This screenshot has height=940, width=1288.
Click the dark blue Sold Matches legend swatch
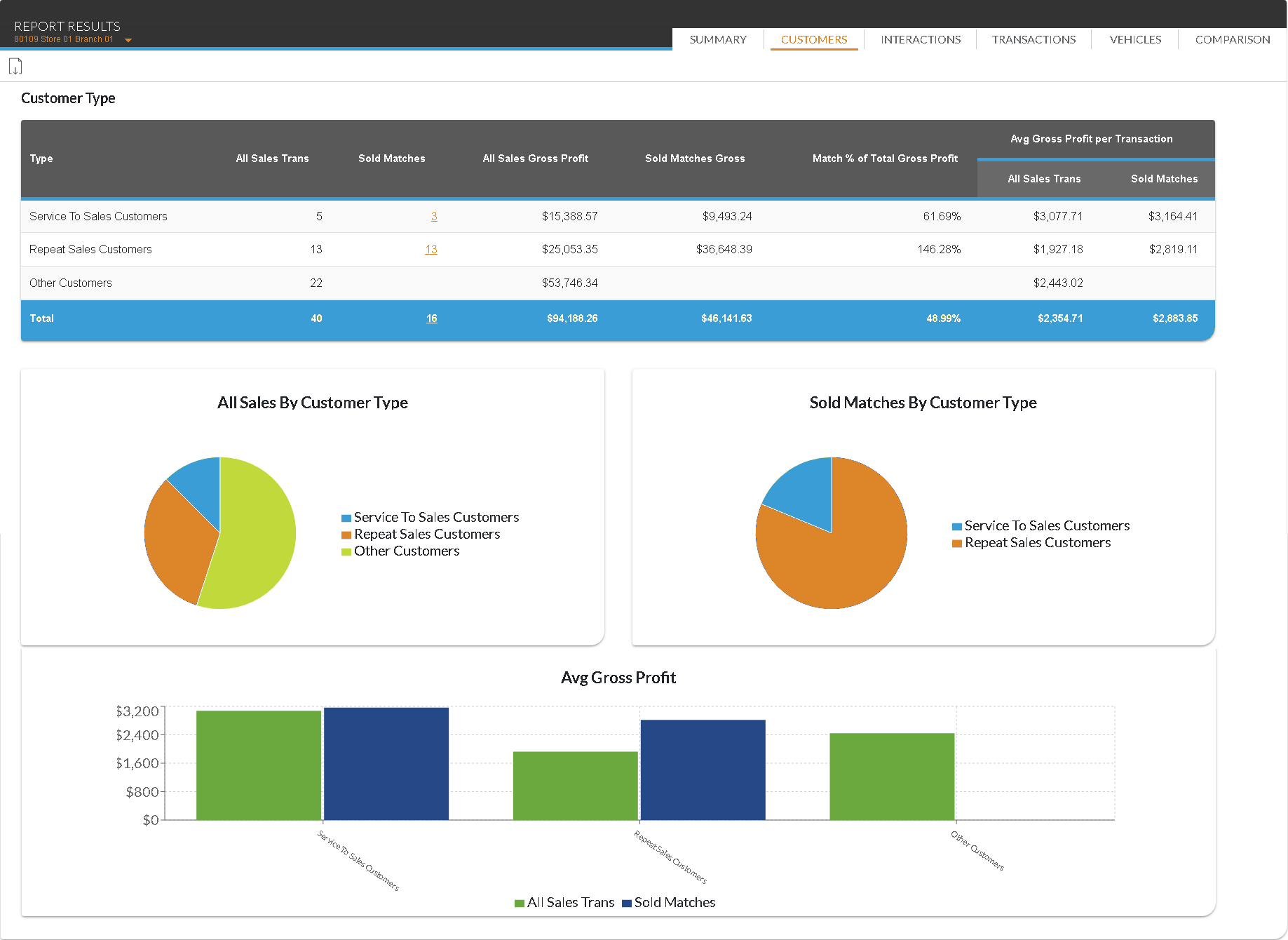click(627, 903)
